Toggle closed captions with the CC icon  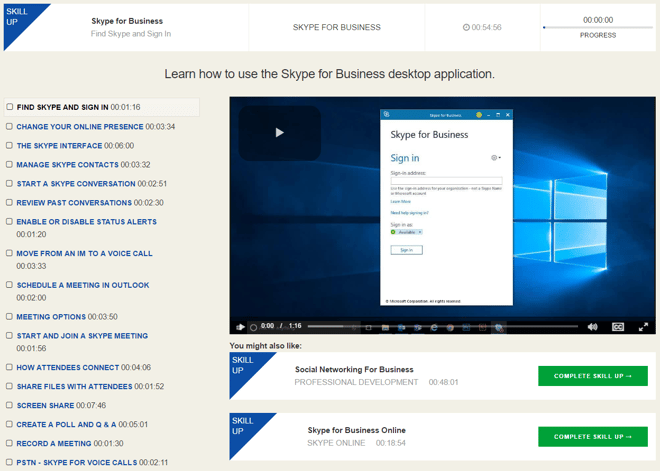[618, 327]
